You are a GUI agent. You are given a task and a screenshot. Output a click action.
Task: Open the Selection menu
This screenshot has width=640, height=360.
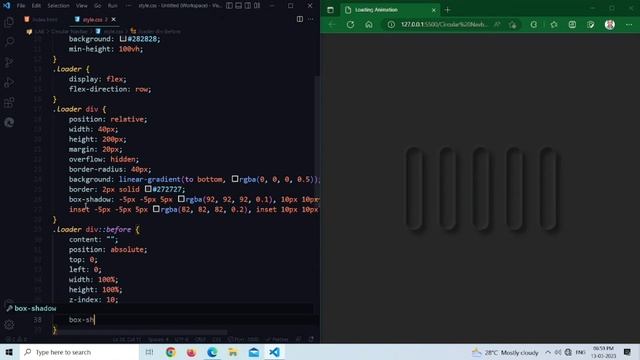tap(58, 6)
